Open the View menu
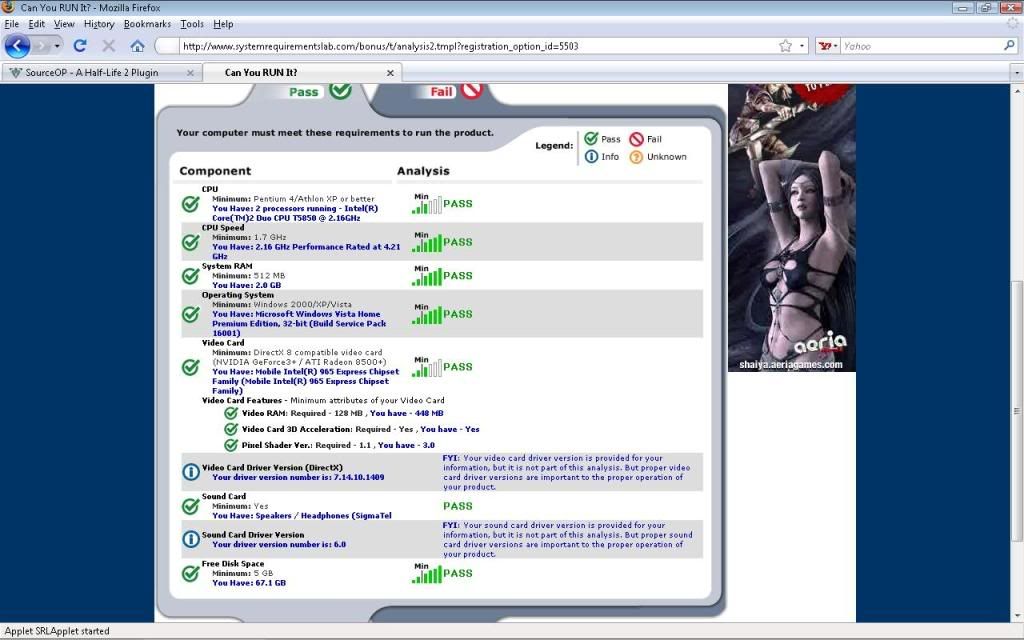The width and height of the screenshot is (1024, 640). [64, 24]
